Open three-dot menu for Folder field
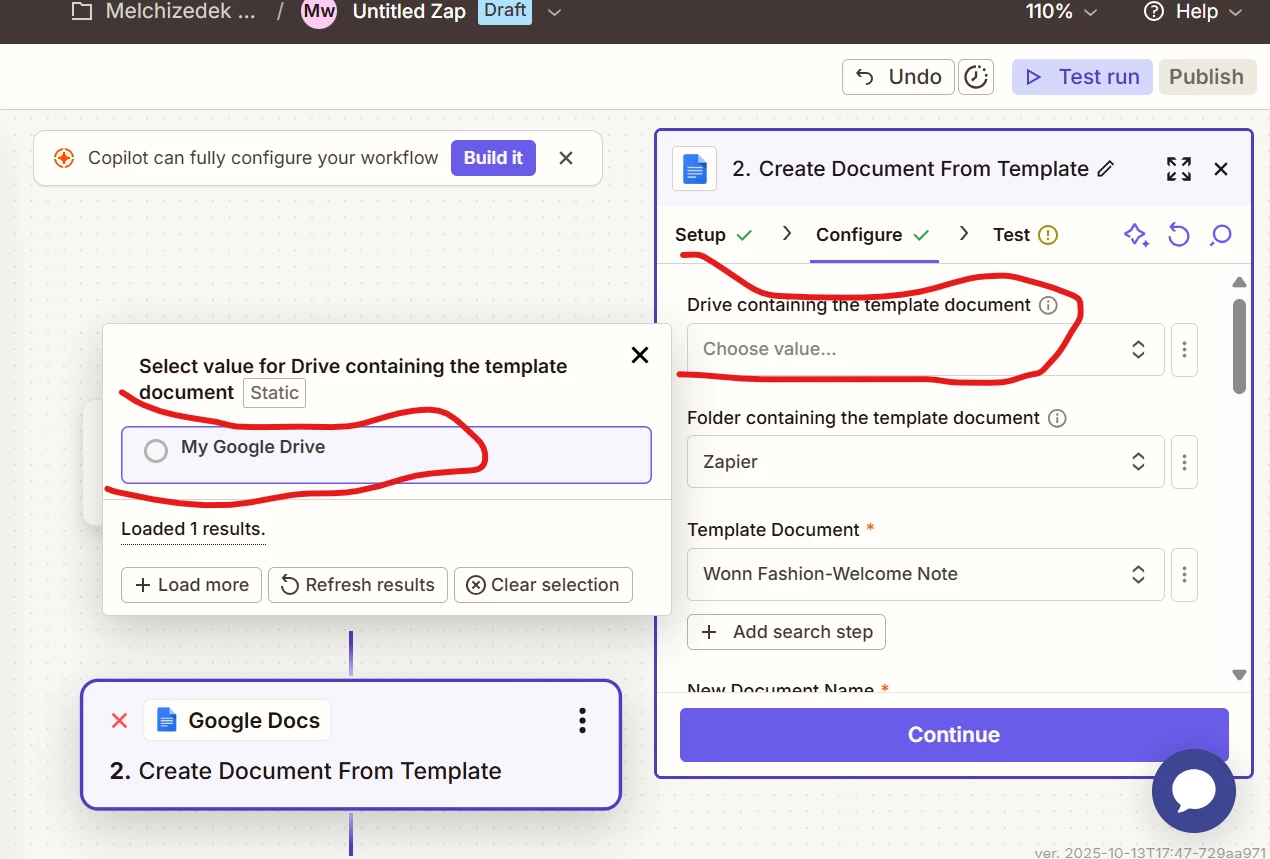 tap(1184, 462)
